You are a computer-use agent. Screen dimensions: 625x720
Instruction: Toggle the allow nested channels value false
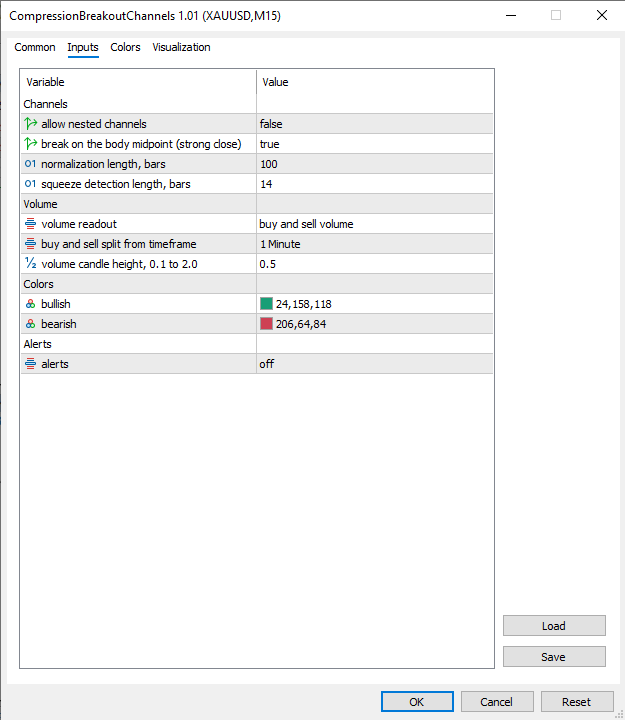pyautogui.click(x=375, y=124)
